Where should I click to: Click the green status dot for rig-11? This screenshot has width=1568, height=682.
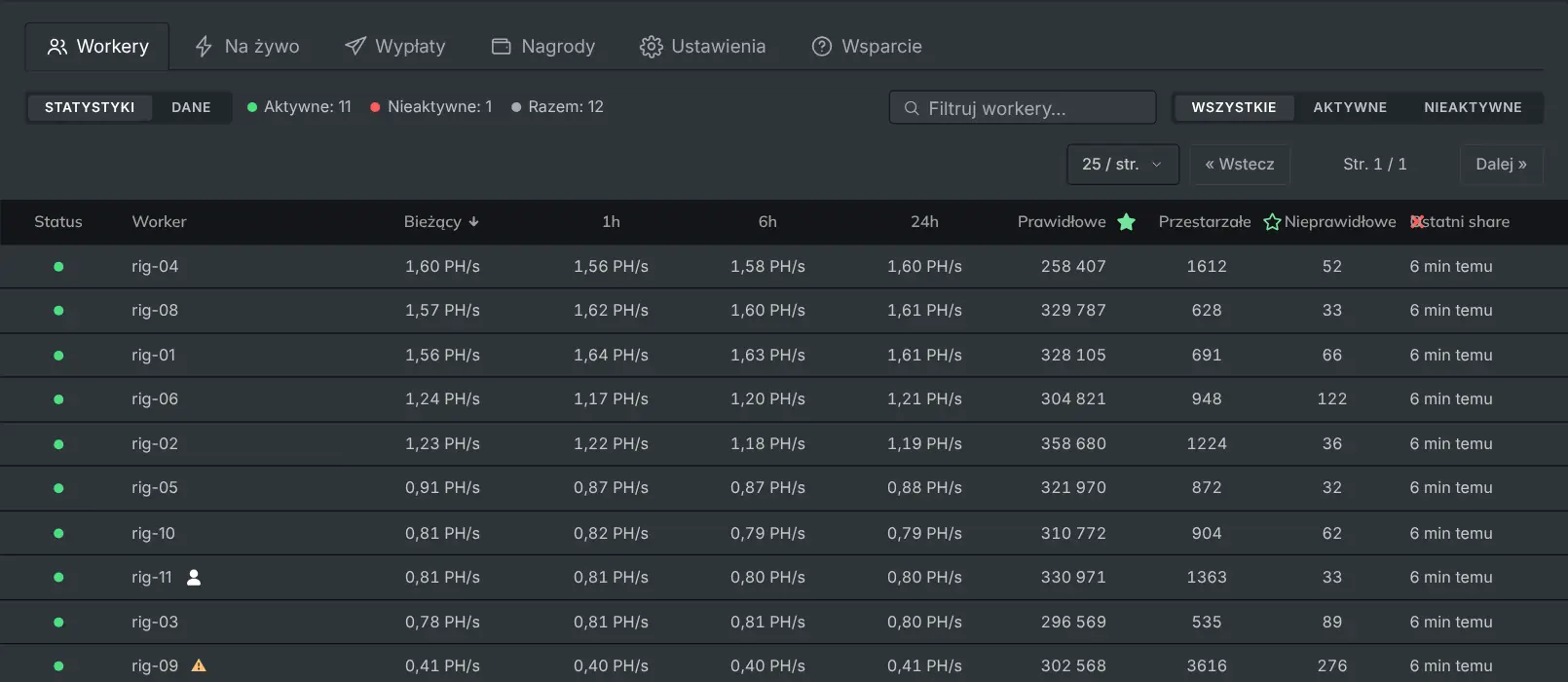click(x=58, y=578)
